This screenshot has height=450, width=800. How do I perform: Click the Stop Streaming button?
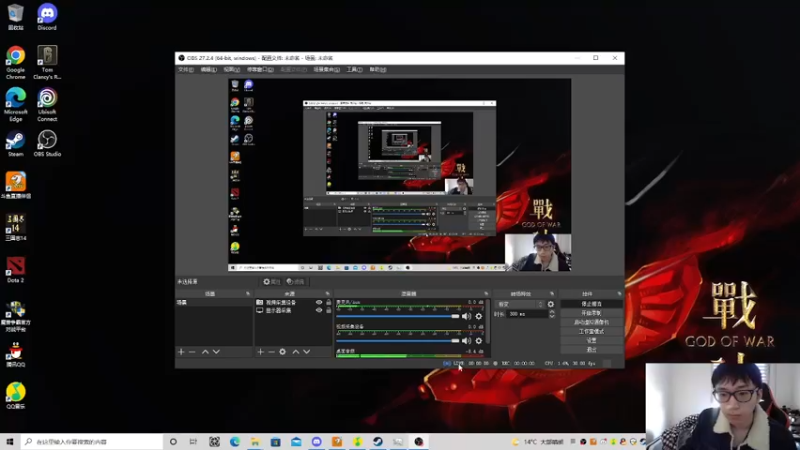591,304
